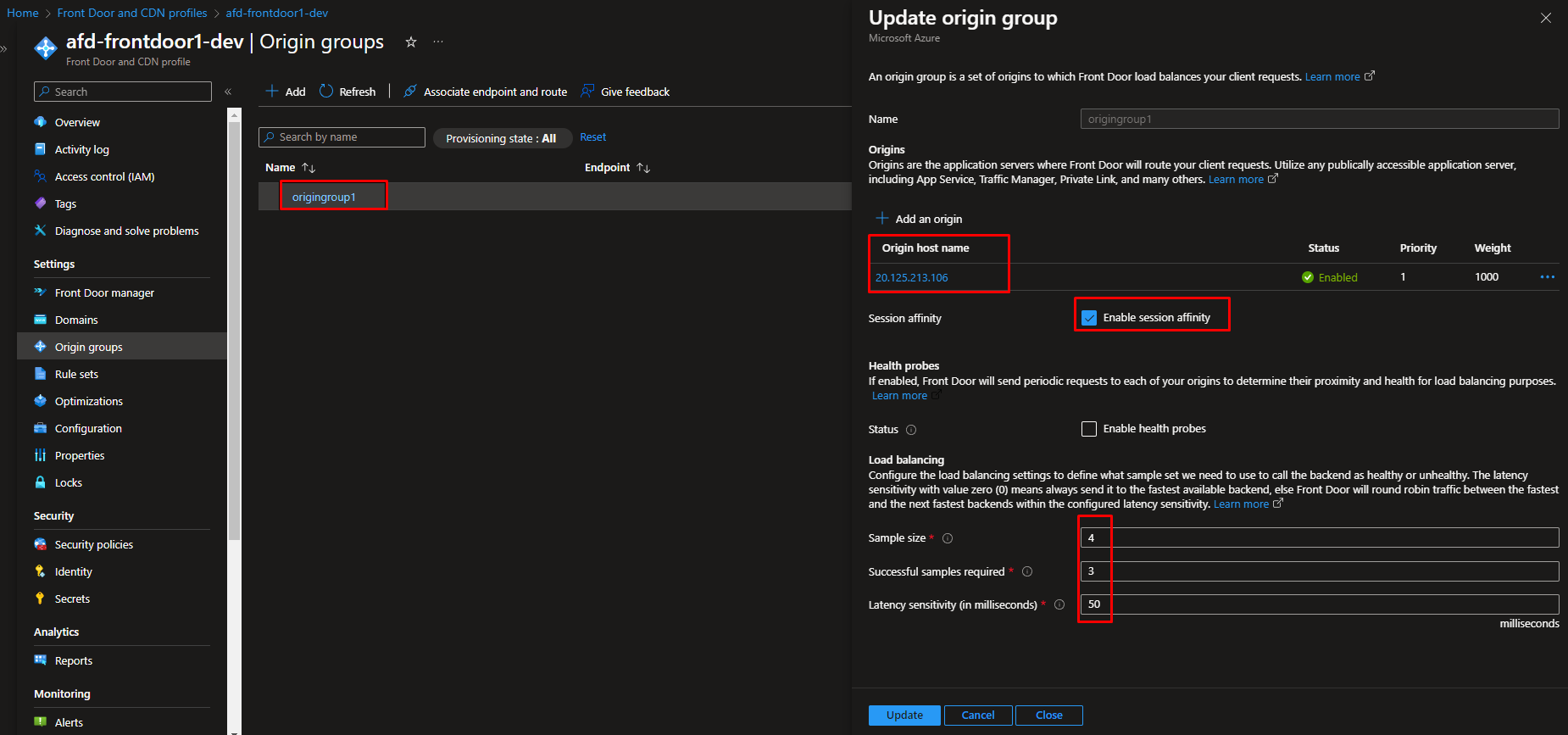
Task: Show info tooltip for Sample size
Action: (948, 538)
